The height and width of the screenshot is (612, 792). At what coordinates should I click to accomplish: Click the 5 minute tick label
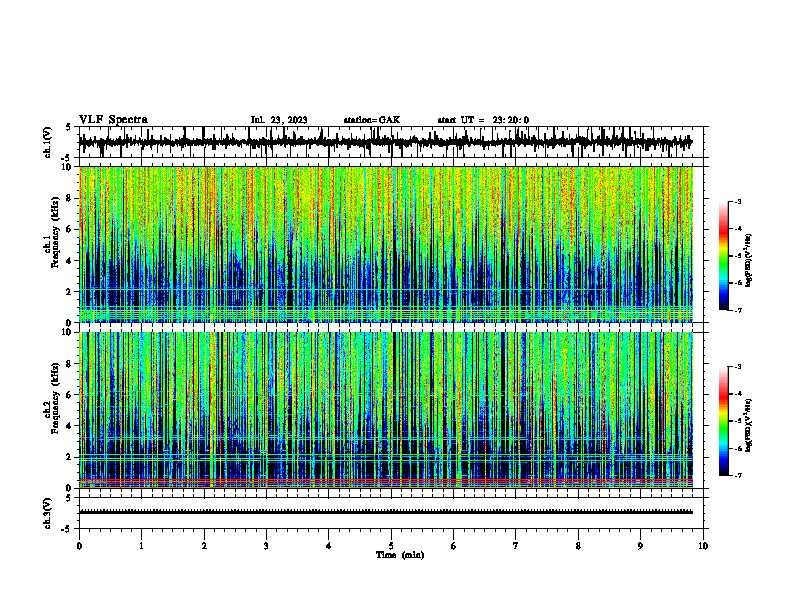(x=391, y=546)
